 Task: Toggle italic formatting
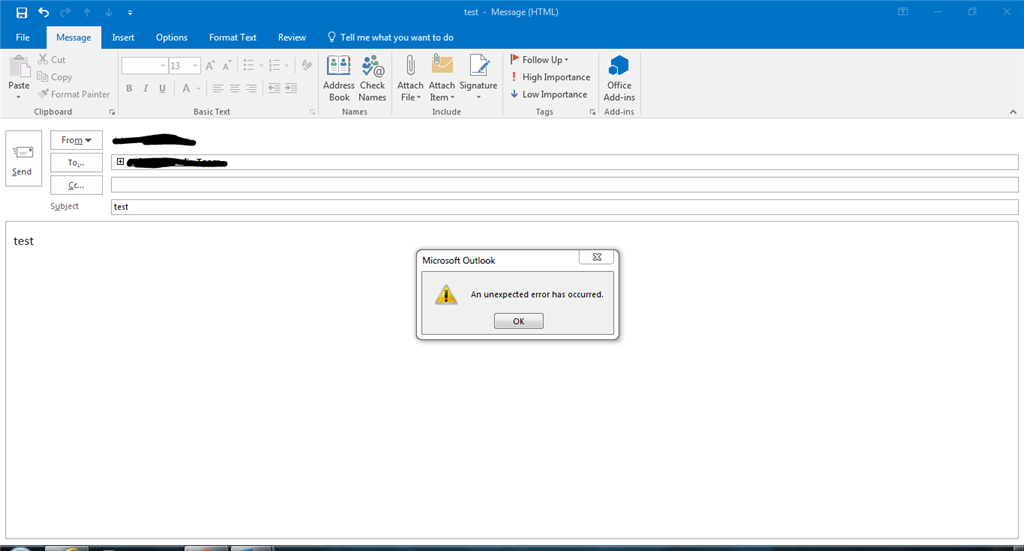146,88
